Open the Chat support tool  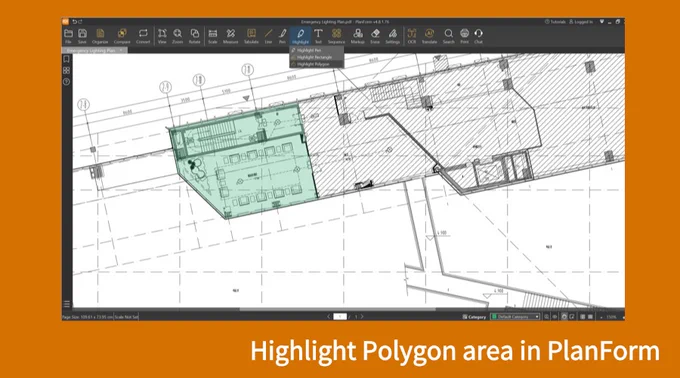pyautogui.click(x=478, y=36)
